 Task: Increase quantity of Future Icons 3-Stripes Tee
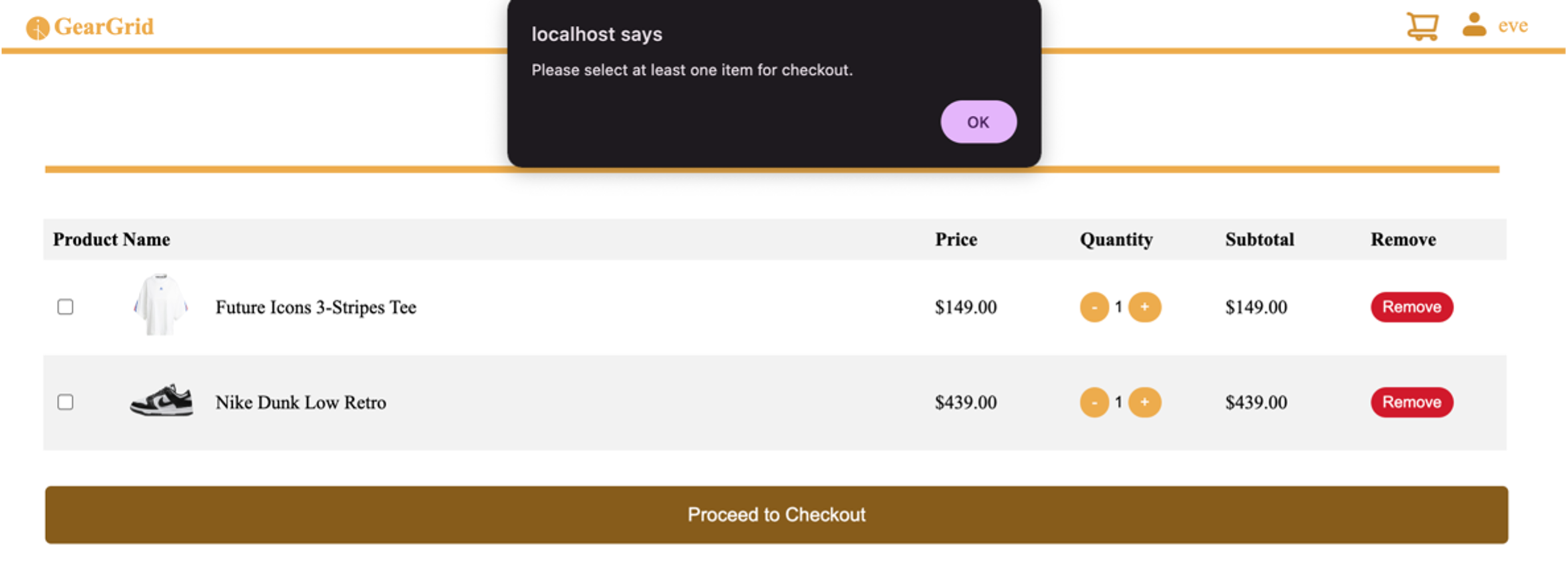[x=1144, y=307]
